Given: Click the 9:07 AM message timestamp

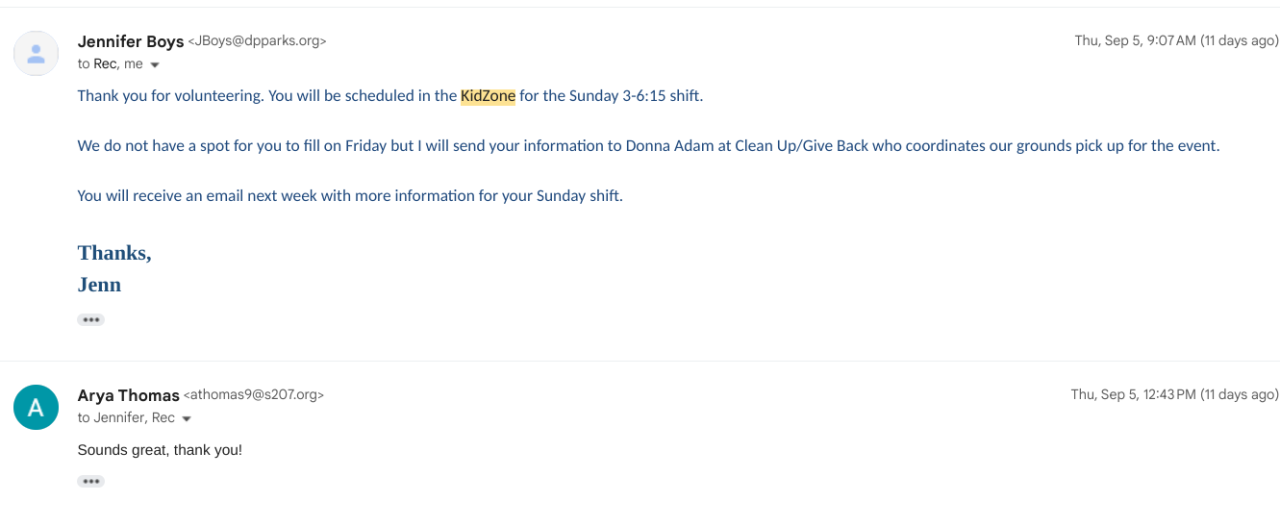Looking at the screenshot, I should [x=1176, y=41].
